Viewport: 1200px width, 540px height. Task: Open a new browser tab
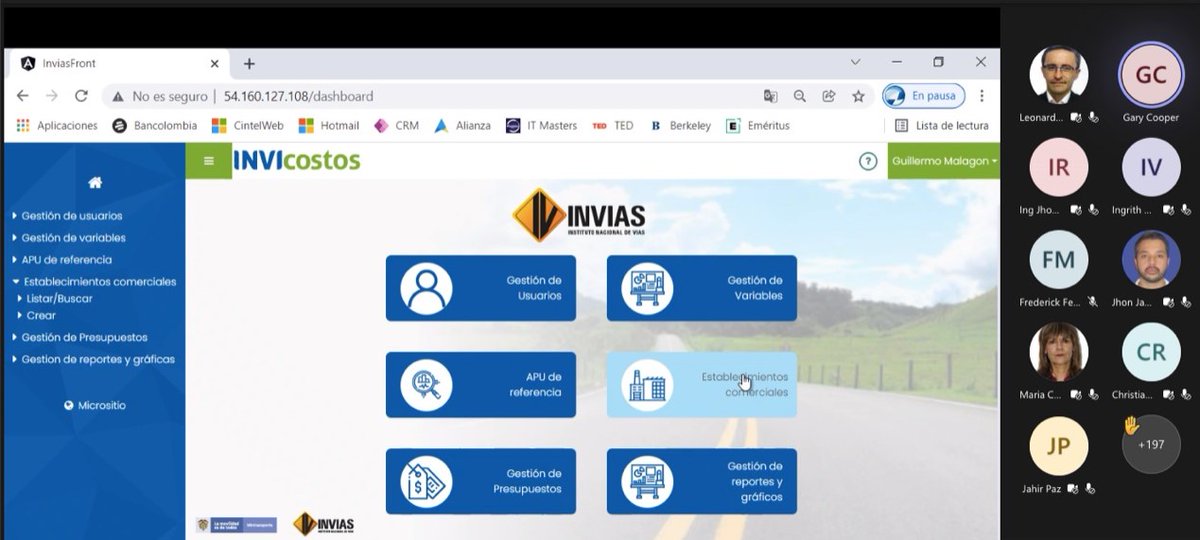coord(249,63)
